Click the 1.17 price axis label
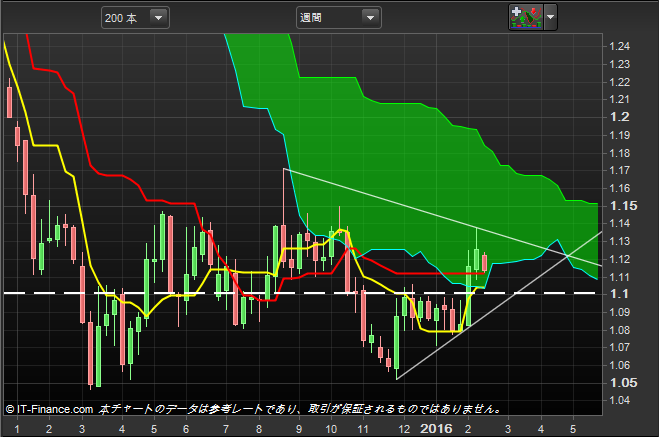This screenshot has height=437, width=659. point(620,170)
